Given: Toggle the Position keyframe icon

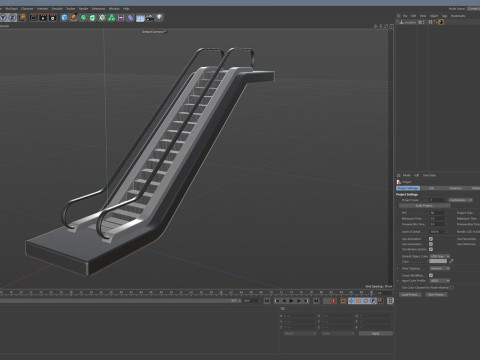Looking at the screenshot, I should pos(351,301).
